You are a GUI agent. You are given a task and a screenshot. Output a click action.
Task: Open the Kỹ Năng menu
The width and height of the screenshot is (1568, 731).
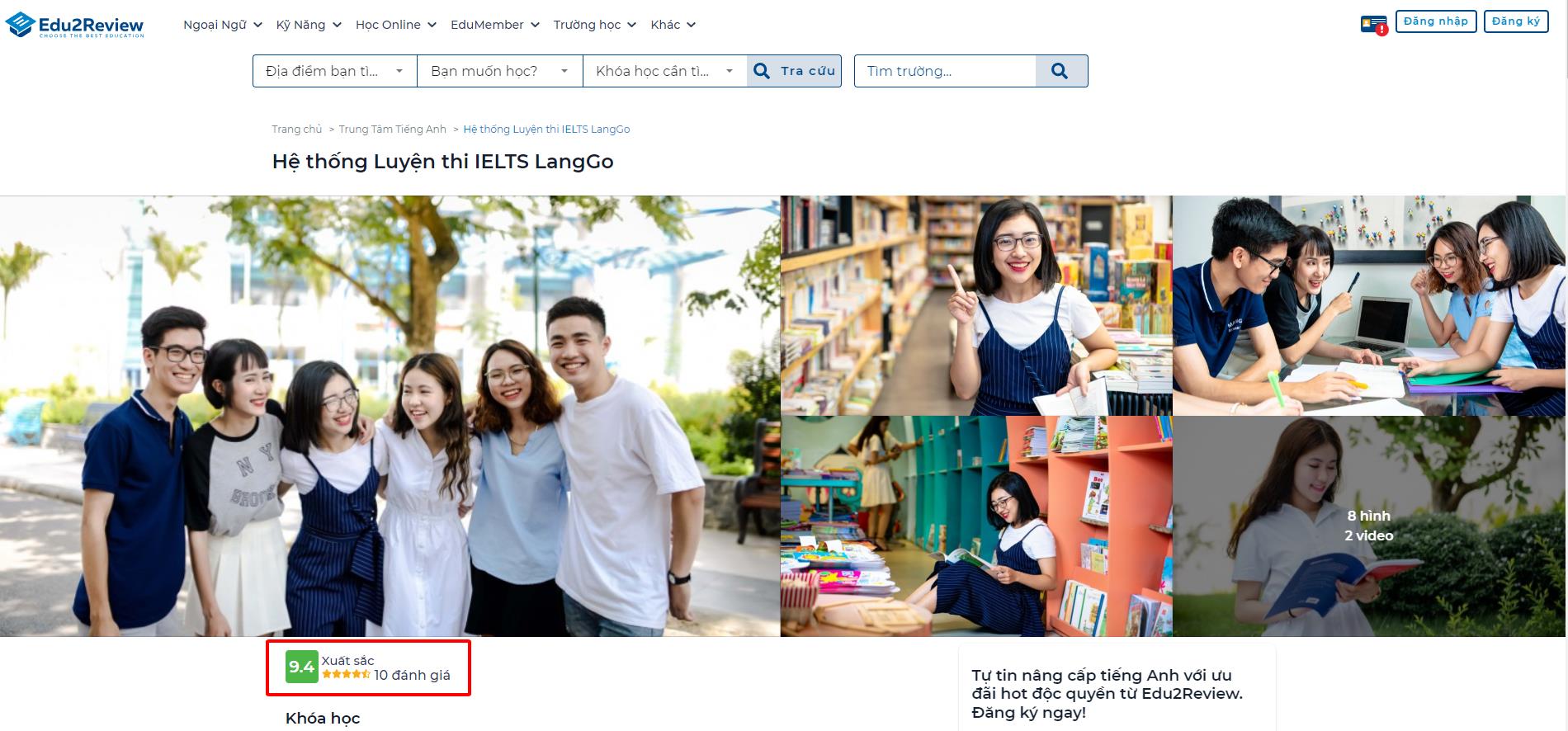click(x=309, y=25)
